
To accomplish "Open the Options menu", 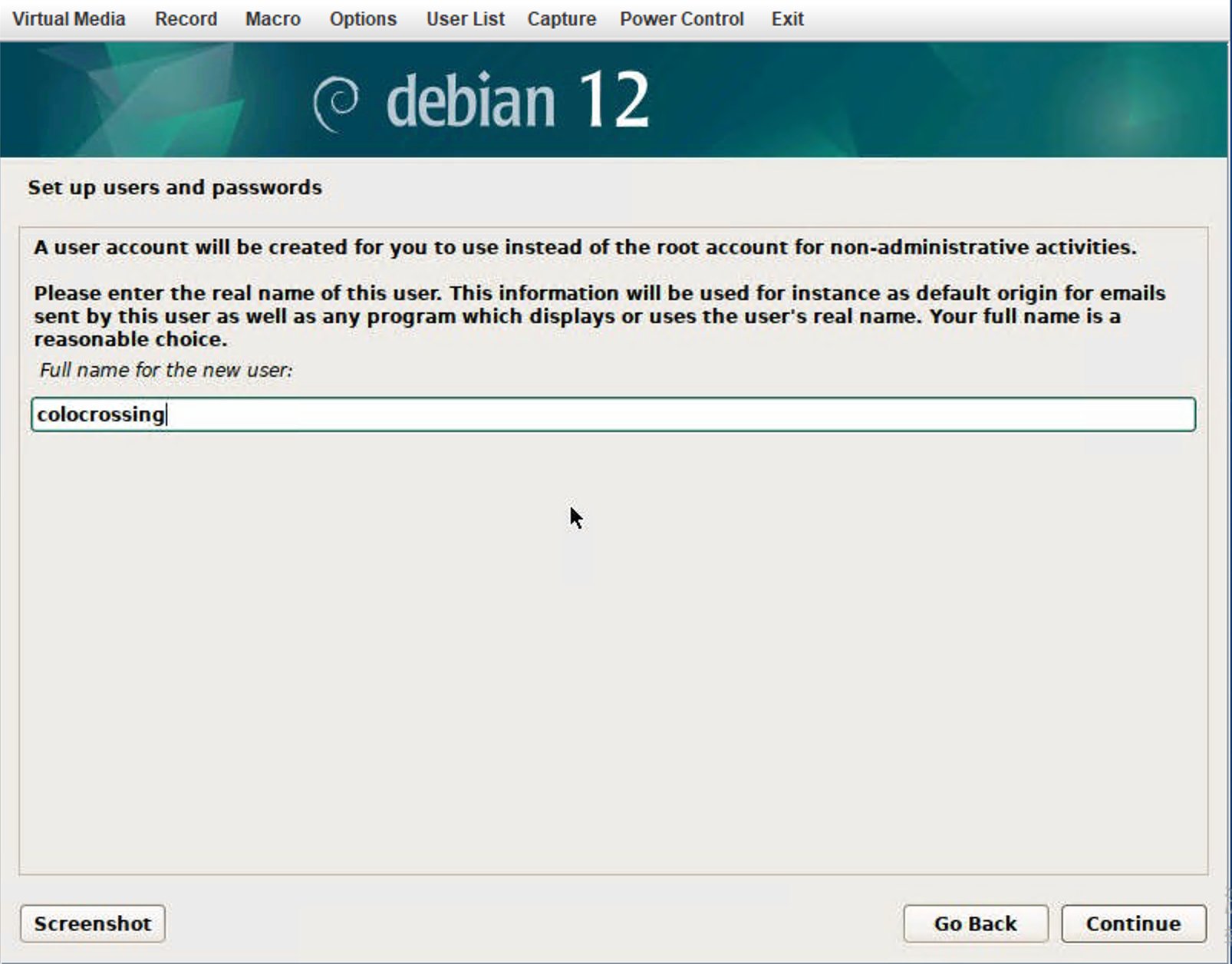I will [x=363, y=19].
